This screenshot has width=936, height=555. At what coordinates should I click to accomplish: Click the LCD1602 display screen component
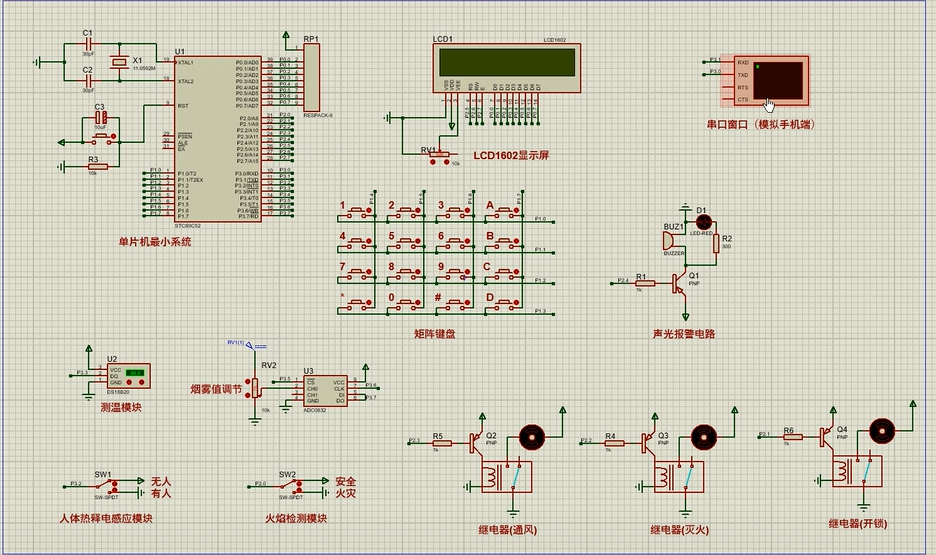pyautogui.click(x=504, y=63)
